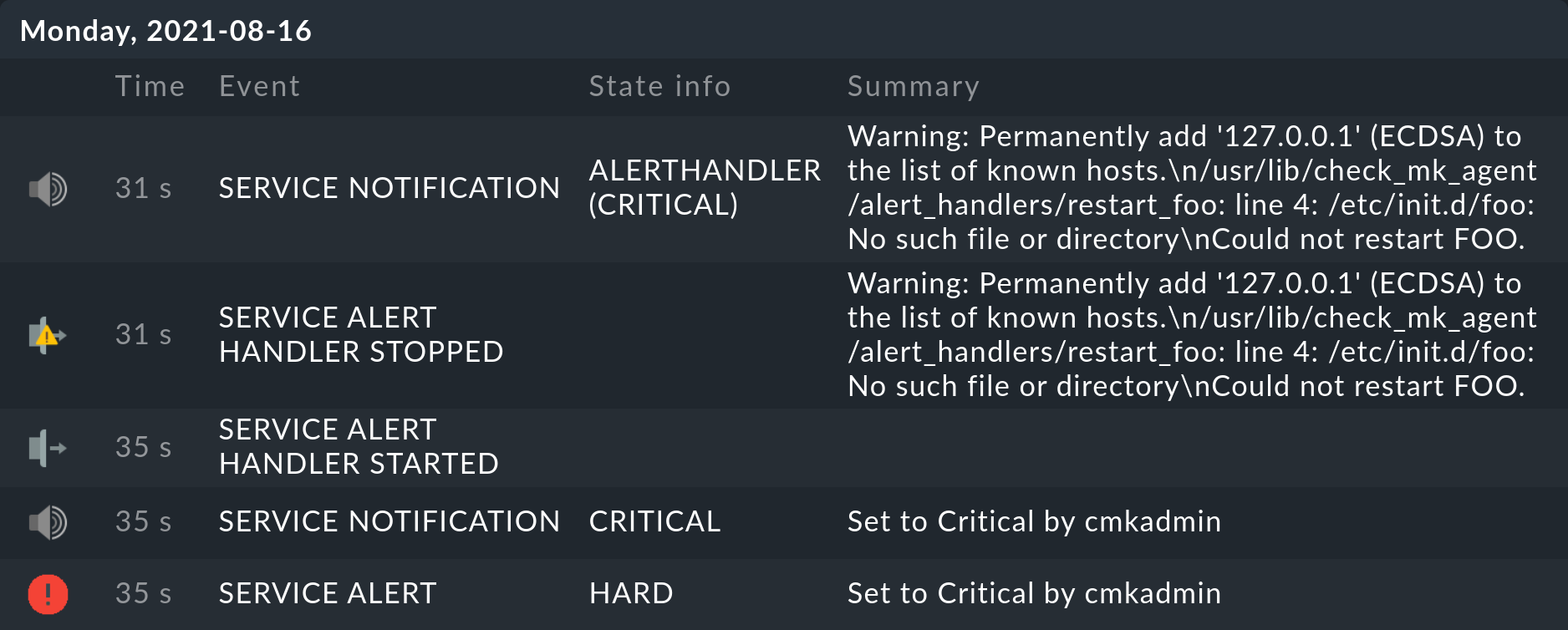The height and width of the screenshot is (630, 1568).
Task: Click the speaker icon beside the second SERVICE NOTIFICATION
Action: (48, 521)
